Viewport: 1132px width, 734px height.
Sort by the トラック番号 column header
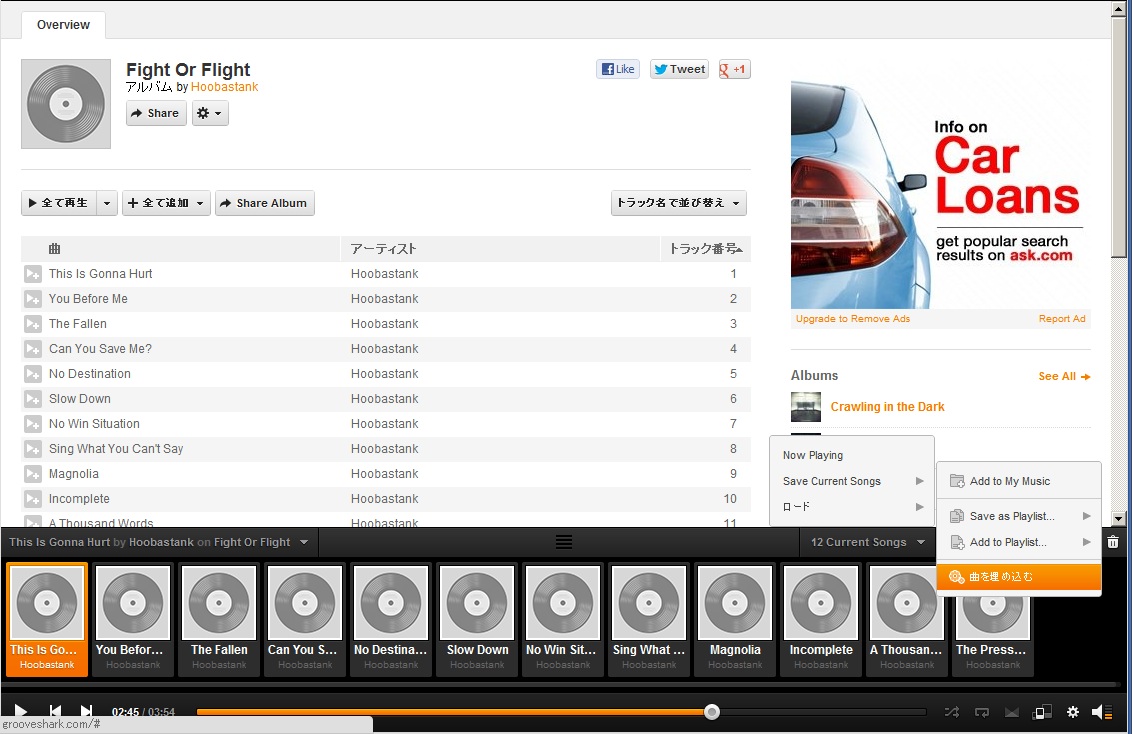705,249
